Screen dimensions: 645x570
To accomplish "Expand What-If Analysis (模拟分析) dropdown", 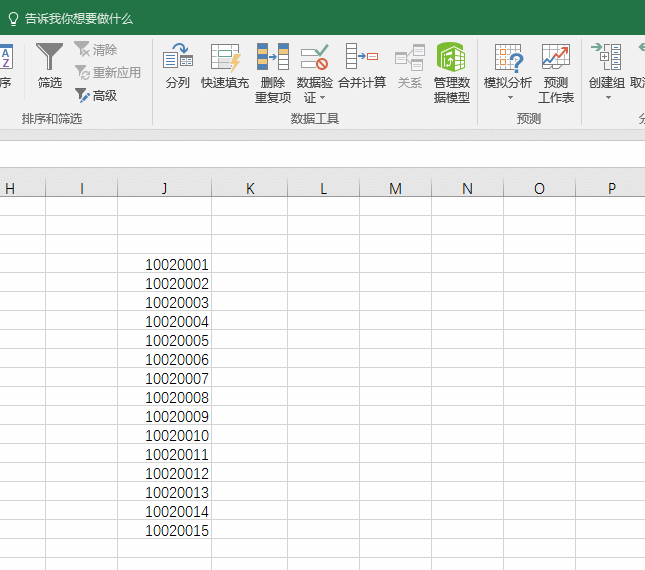I will tap(508, 98).
